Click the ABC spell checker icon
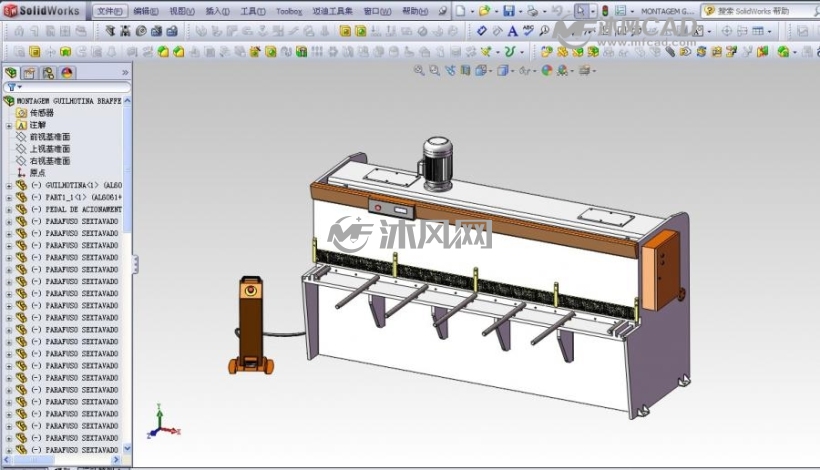The width and height of the screenshot is (820, 470). tap(528, 31)
